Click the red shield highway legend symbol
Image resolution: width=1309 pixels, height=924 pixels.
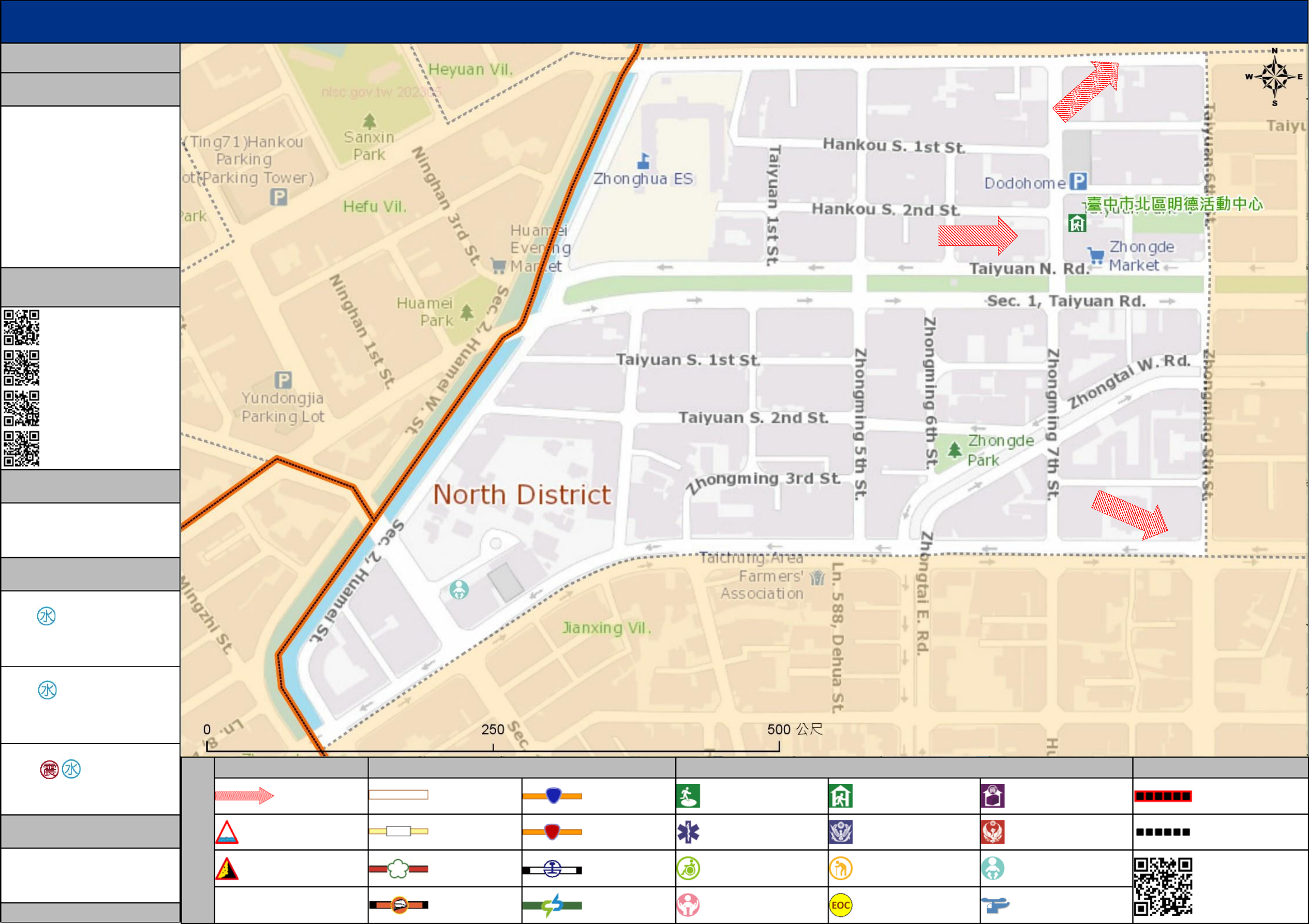552,832
